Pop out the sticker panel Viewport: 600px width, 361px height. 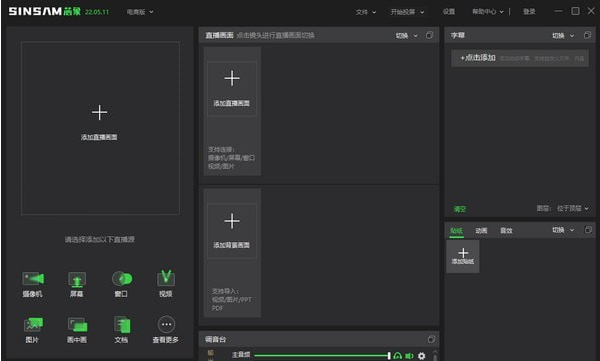[588, 230]
